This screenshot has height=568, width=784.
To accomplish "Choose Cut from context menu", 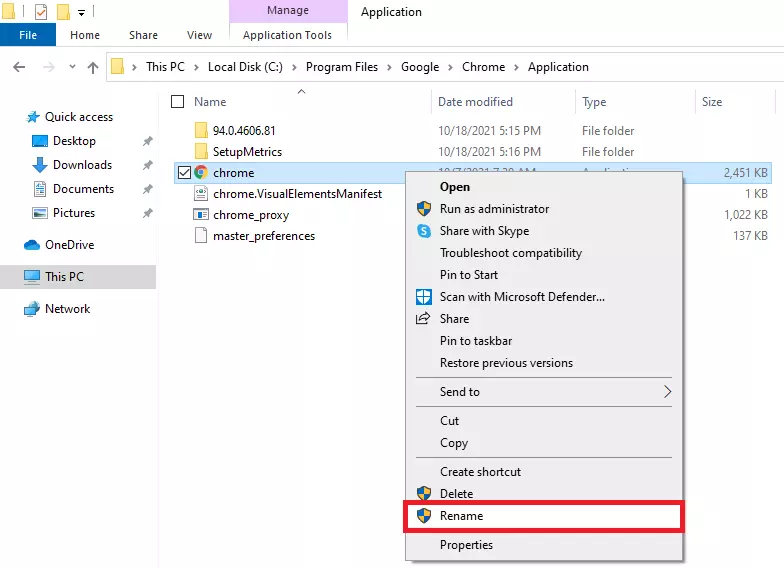I will point(544,420).
